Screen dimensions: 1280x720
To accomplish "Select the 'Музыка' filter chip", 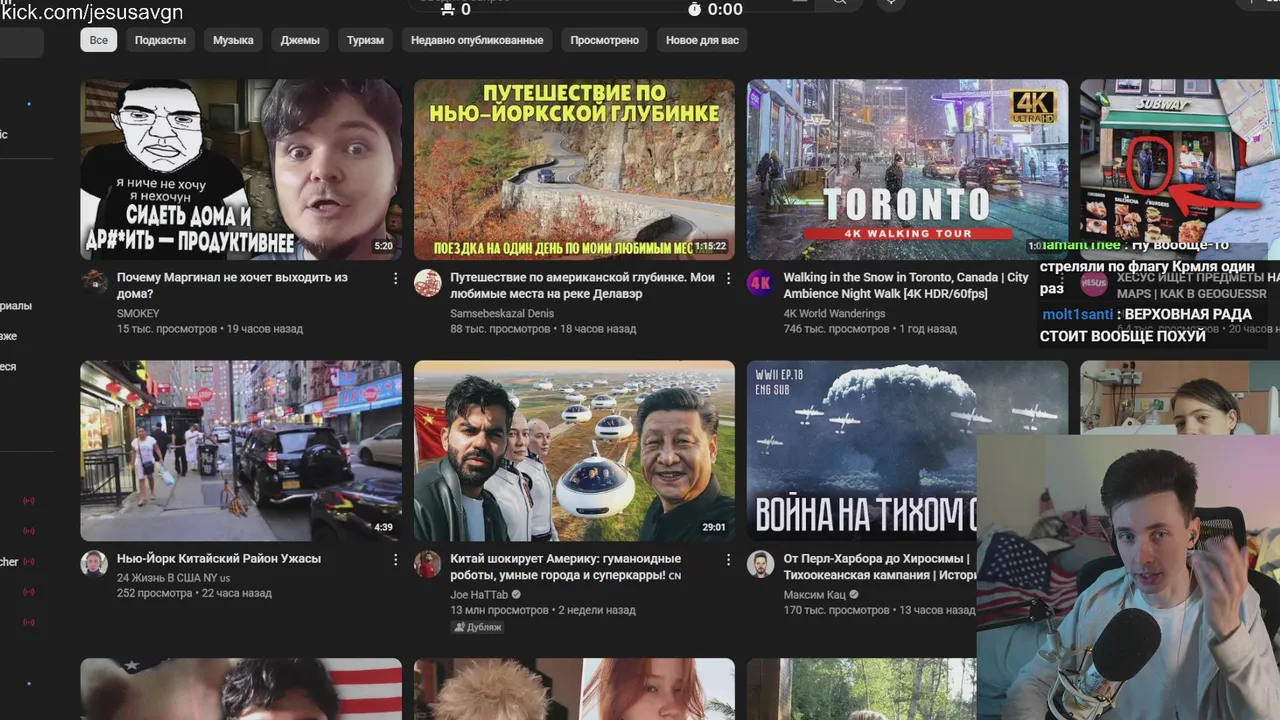I will (x=233, y=40).
